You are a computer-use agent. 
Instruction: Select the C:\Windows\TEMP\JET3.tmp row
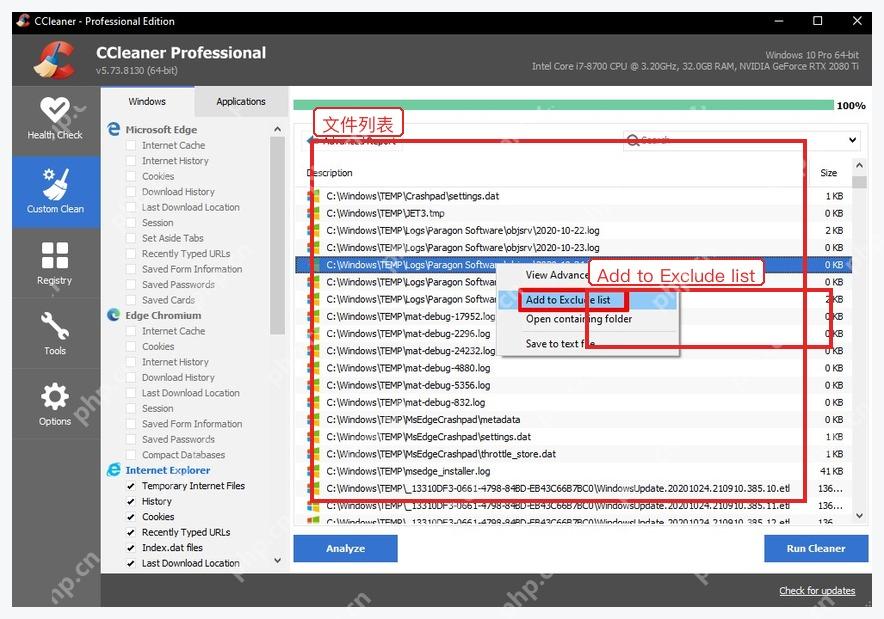(x=573, y=213)
